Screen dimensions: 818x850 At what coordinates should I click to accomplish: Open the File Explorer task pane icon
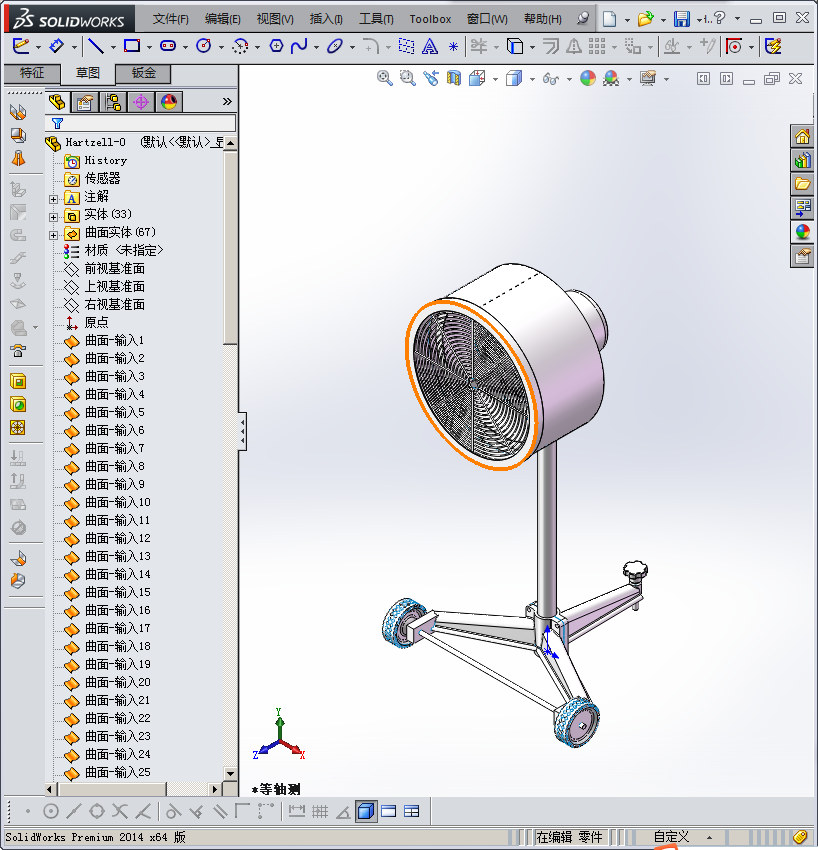tap(802, 184)
